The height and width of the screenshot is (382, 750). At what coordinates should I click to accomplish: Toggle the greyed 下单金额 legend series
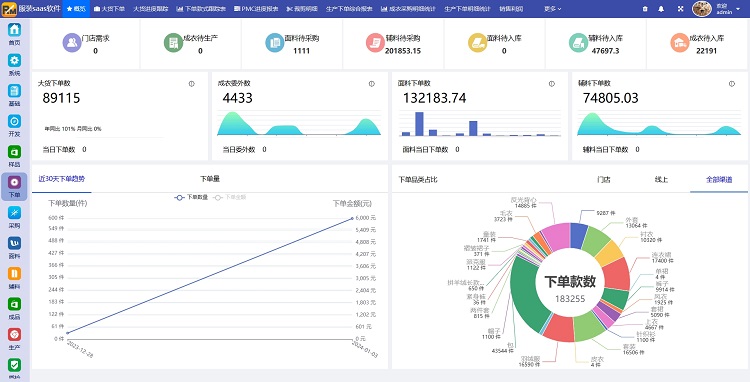pos(230,197)
